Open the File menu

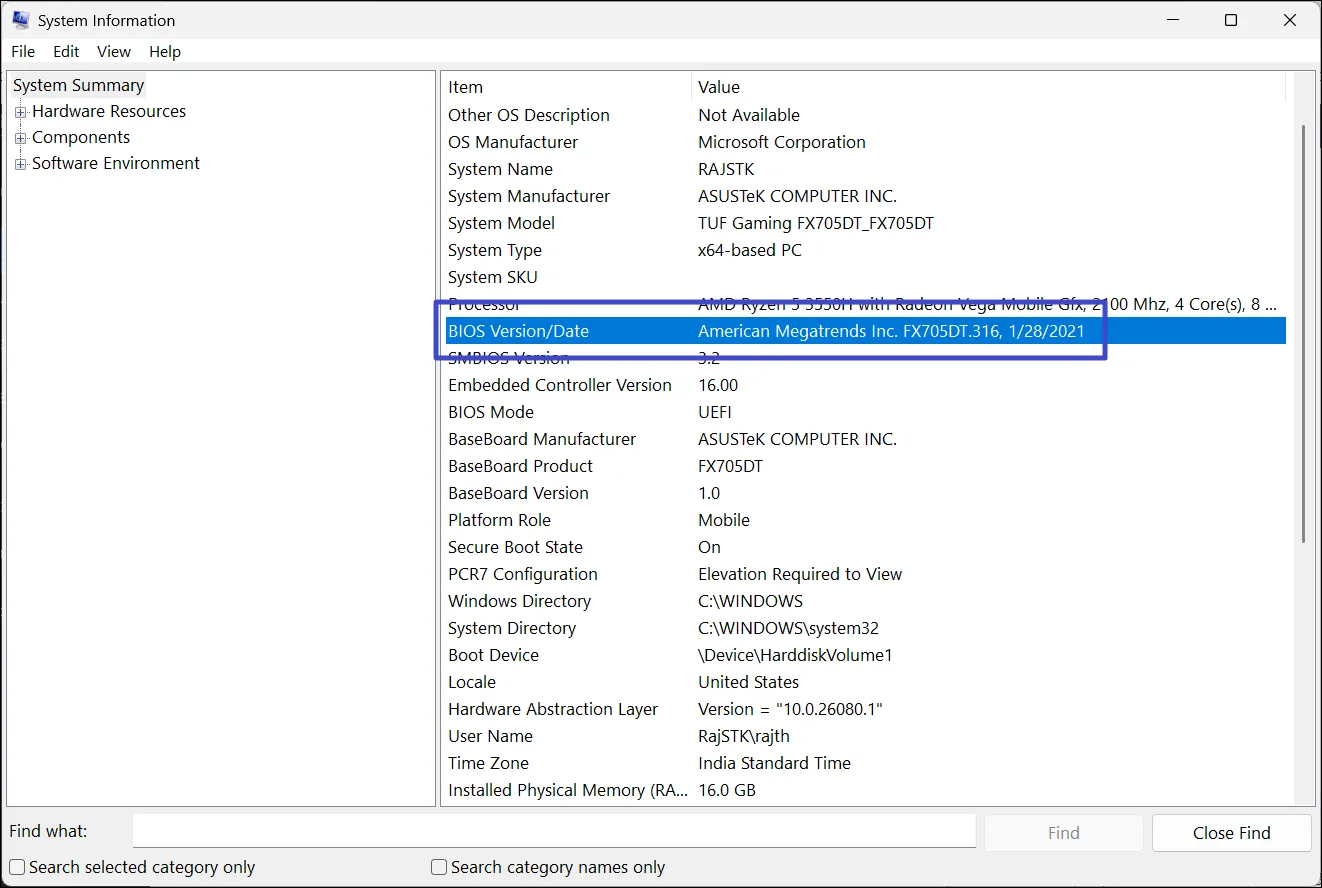(23, 52)
